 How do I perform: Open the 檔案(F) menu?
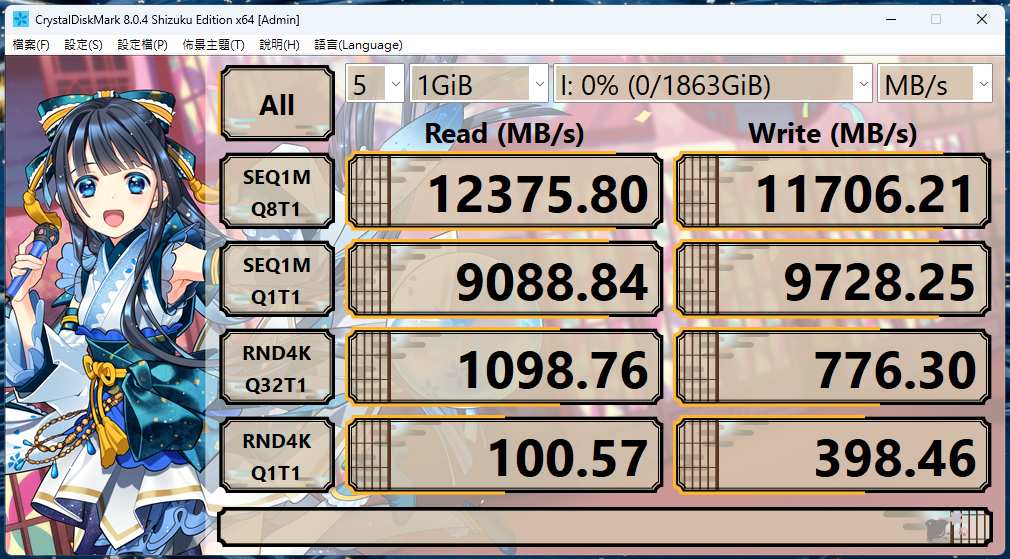tap(31, 45)
